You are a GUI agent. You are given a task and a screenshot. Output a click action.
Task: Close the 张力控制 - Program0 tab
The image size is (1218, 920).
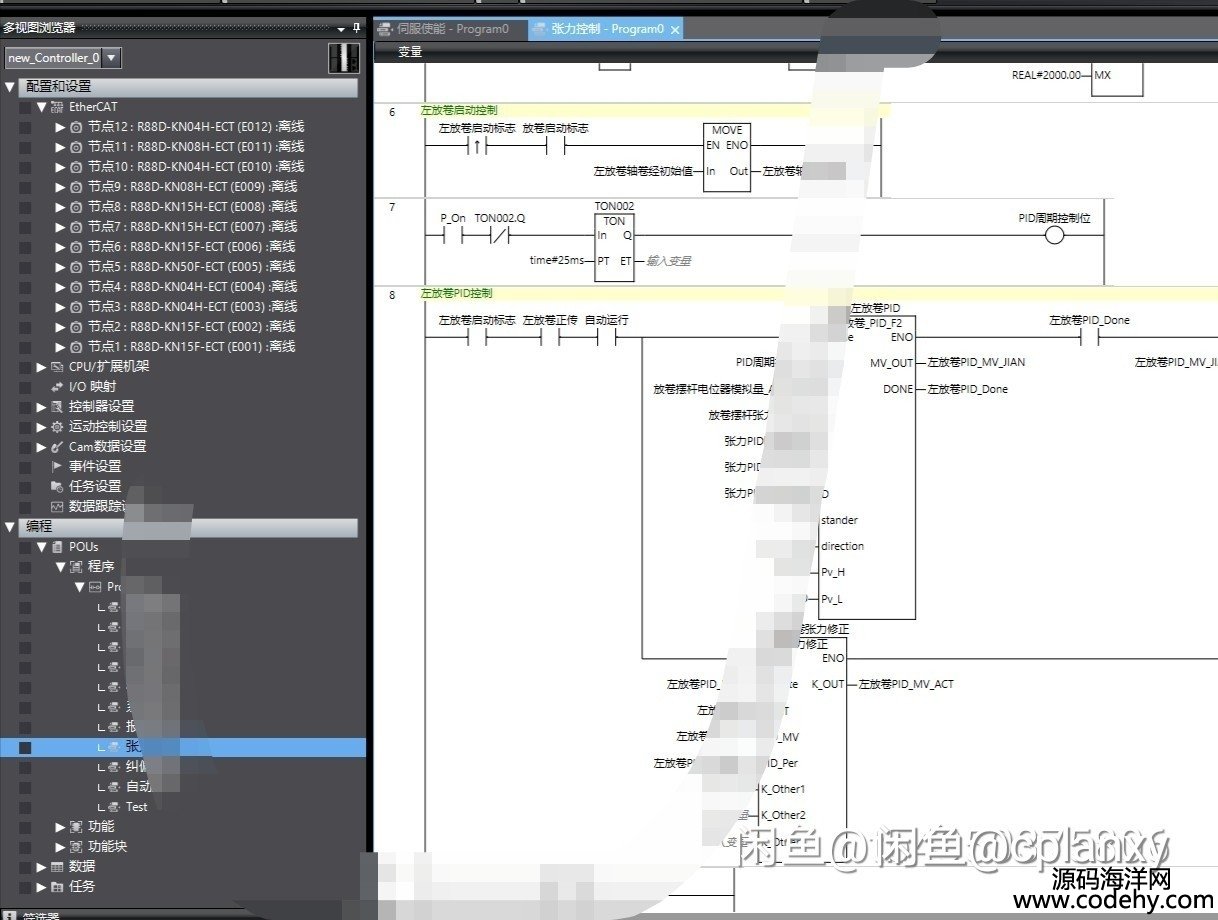point(675,30)
